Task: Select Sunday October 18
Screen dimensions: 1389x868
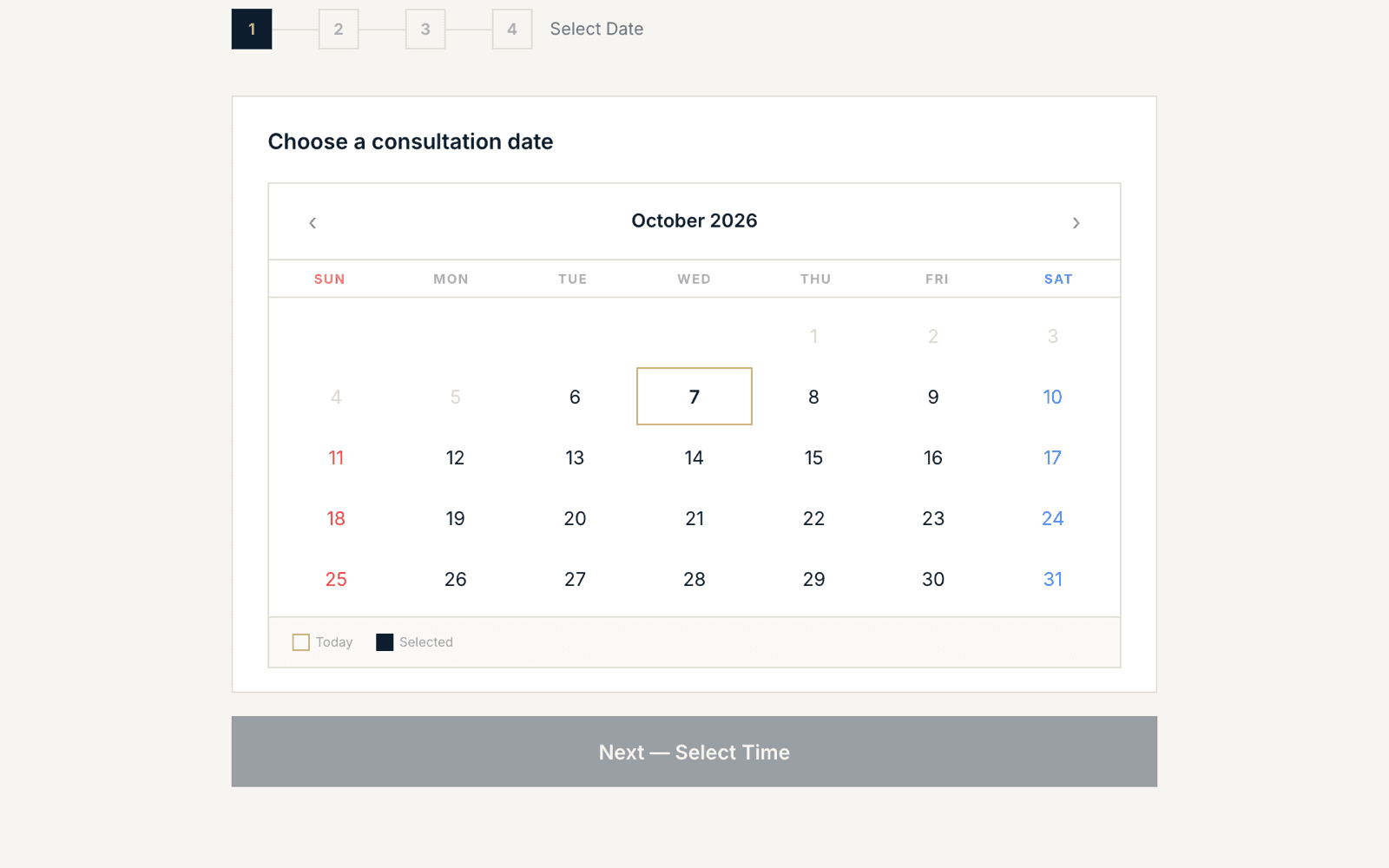Action: click(x=336, y=518)
